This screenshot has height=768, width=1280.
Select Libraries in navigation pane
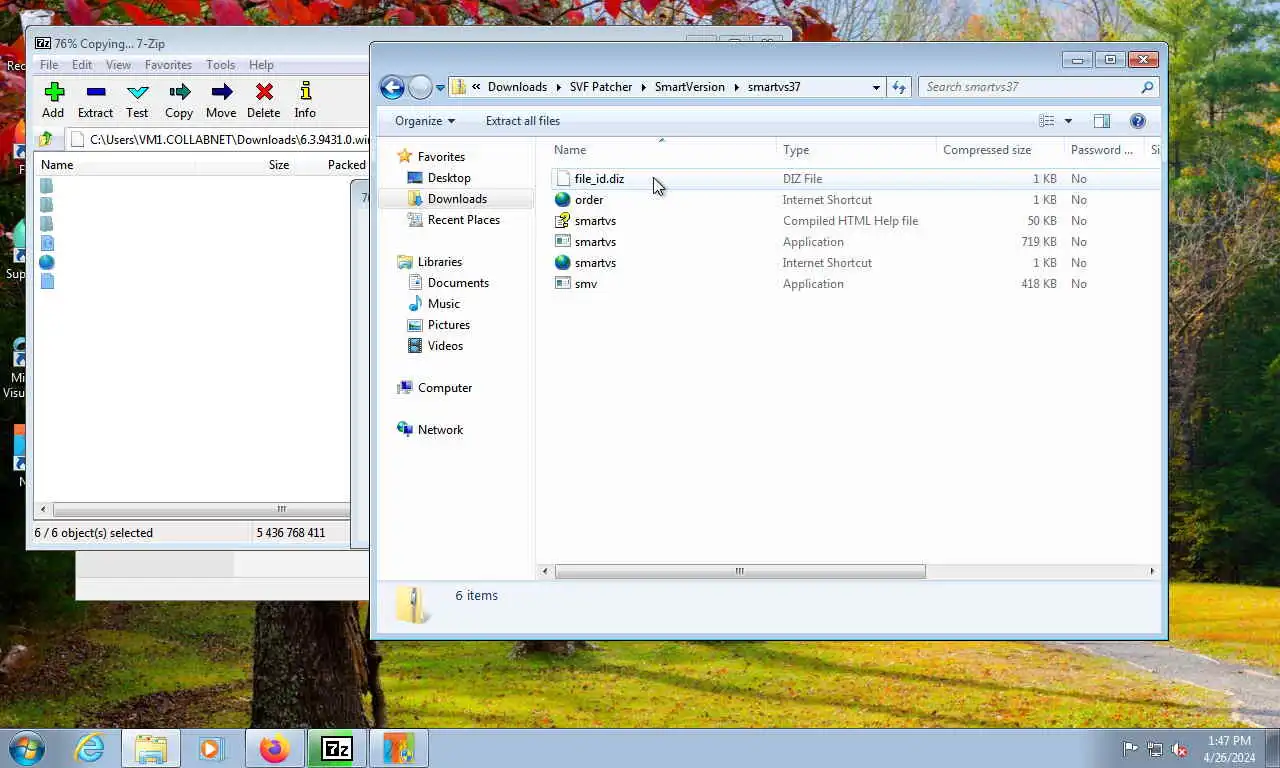pos(440,262)
